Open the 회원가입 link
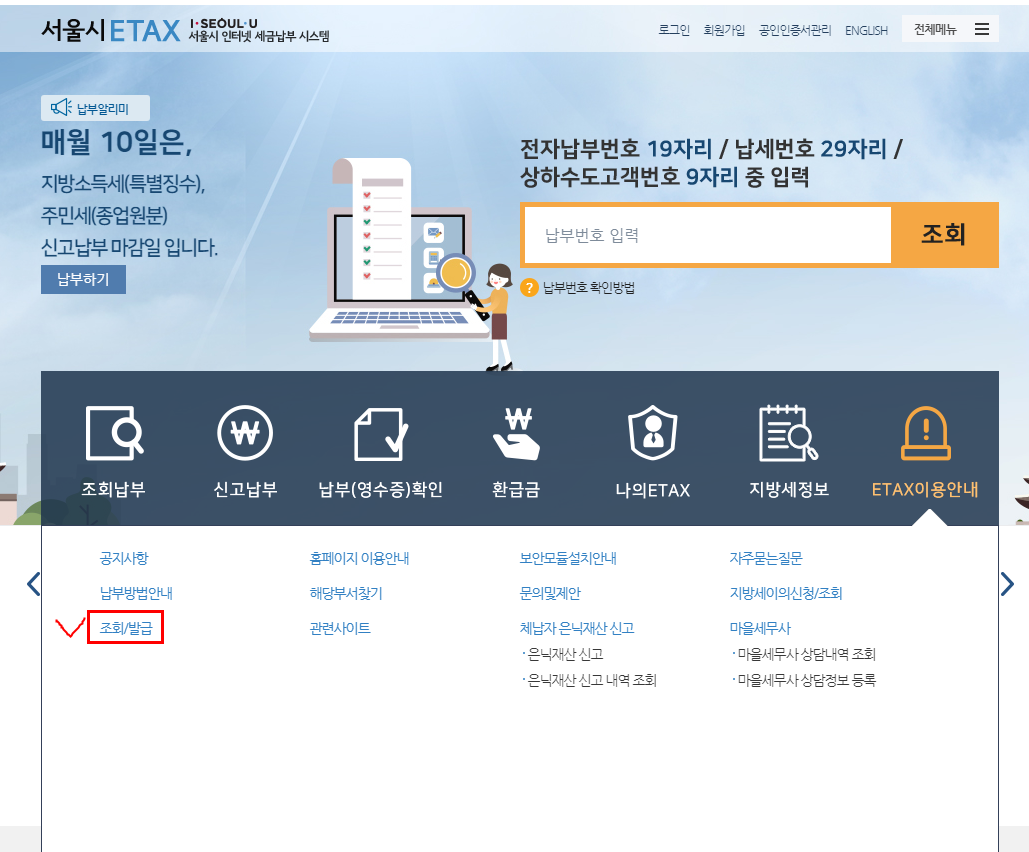The image size is (1029, 852). click(724, 30)
